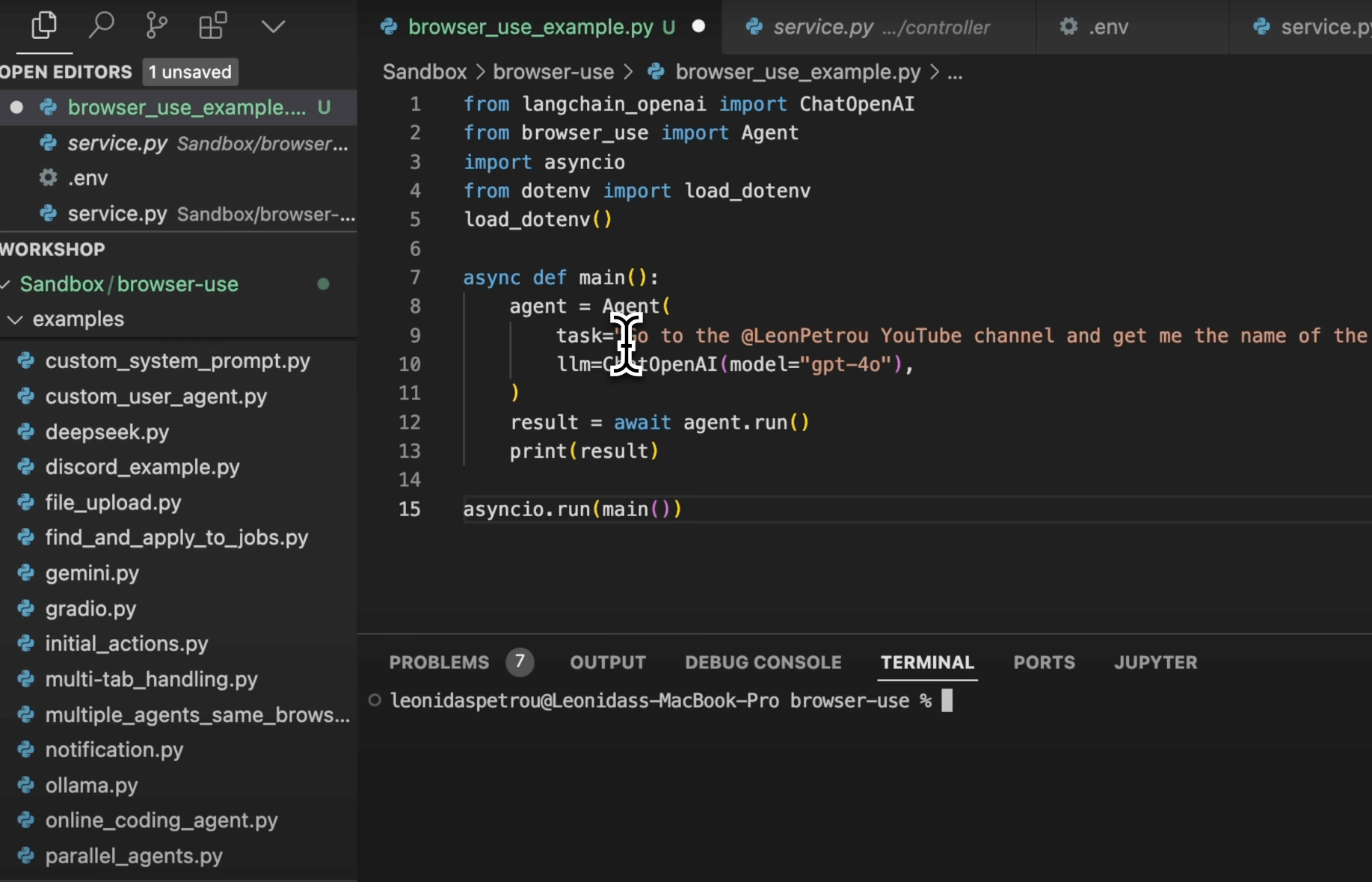Viewport: 1372px width, 882px height.
Task: Click the Extensions-style layout icon
Action: click(212, 25)
